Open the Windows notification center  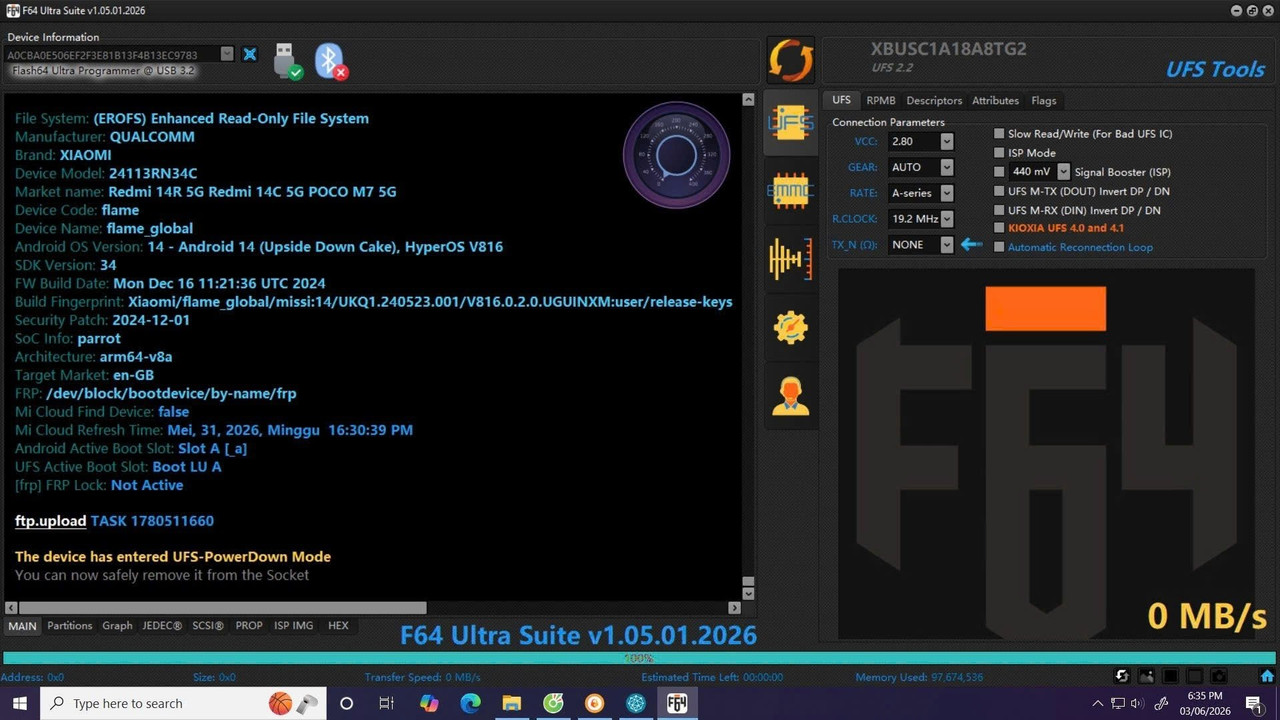(x=1253, y=703)
